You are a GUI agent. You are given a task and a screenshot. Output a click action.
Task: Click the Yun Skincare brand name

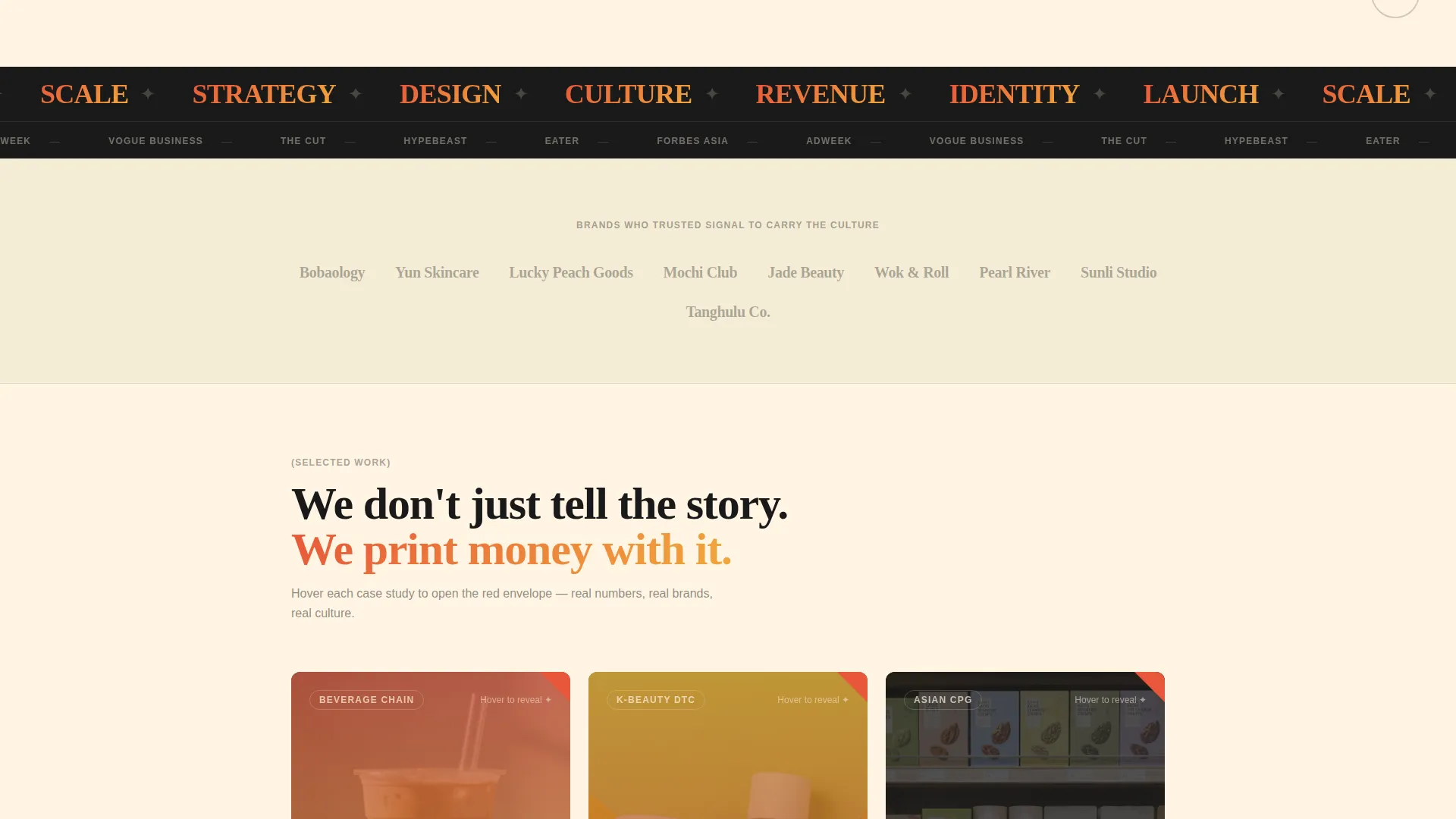pos(437,272)
